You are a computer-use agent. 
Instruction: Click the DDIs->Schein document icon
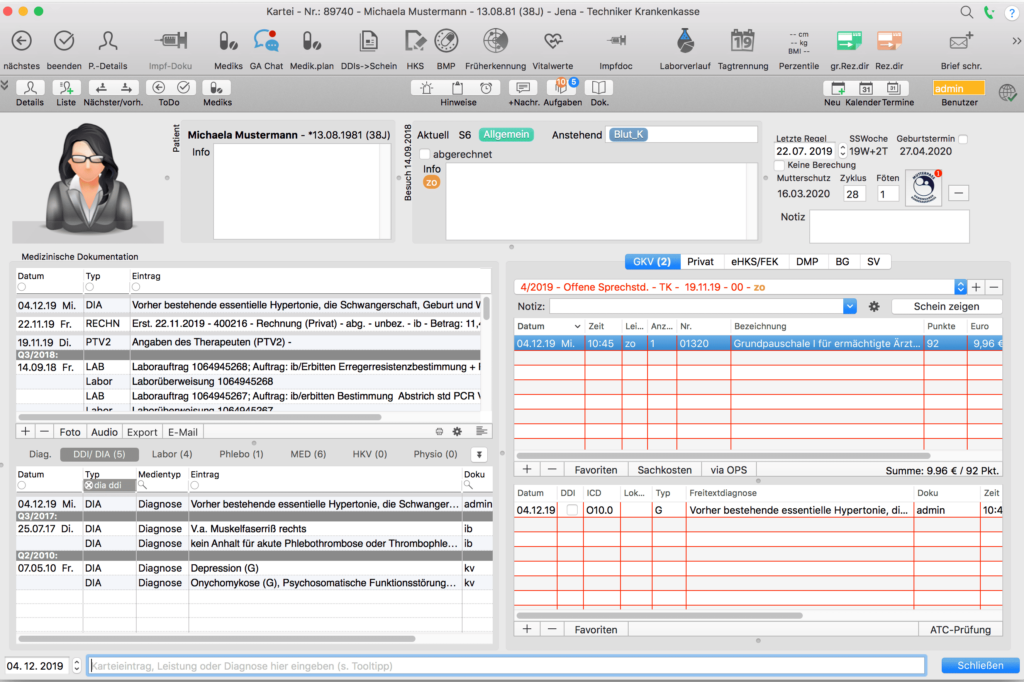(x=369, y=41)
